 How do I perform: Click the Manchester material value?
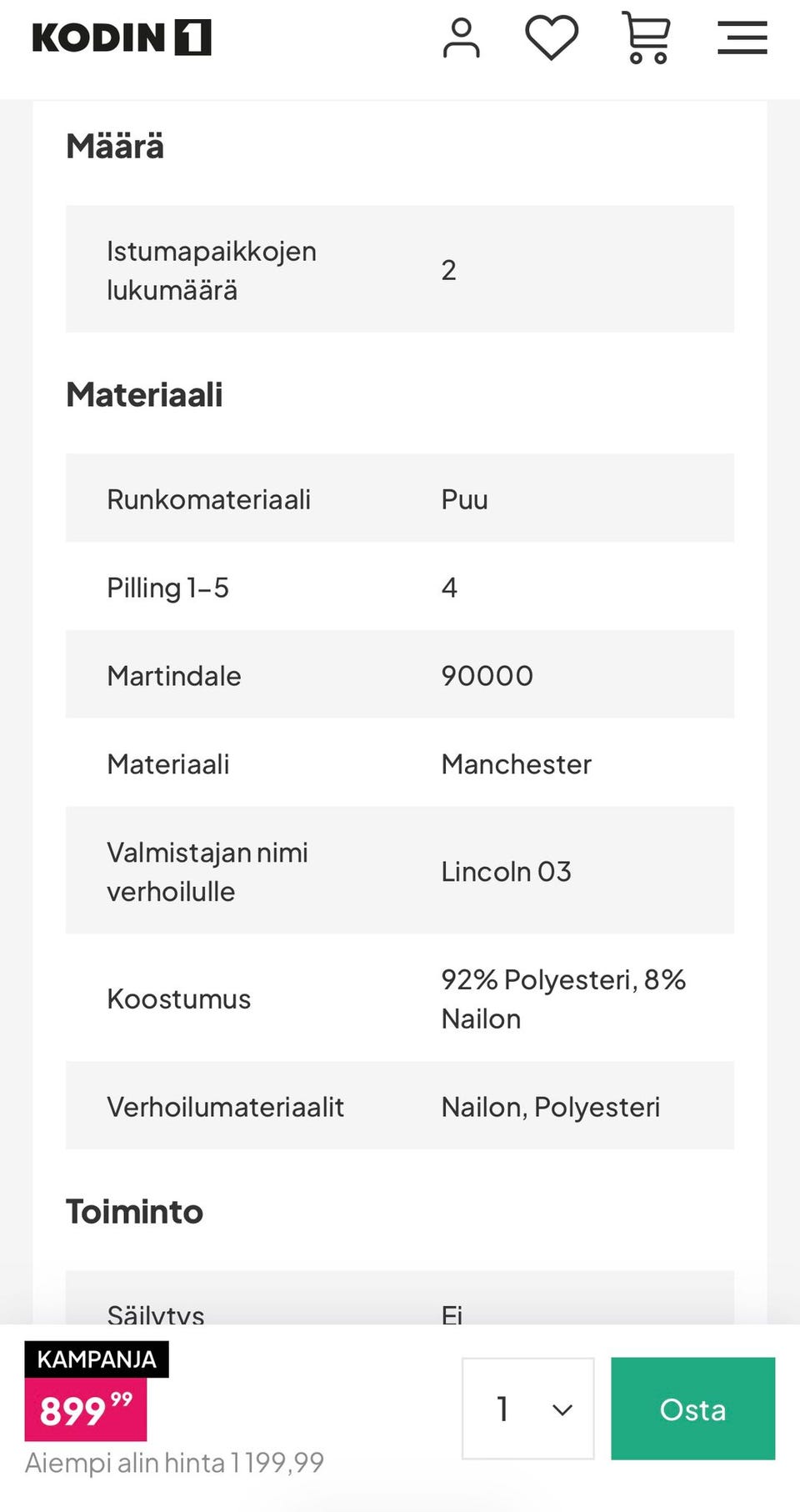tap(516, 764)
